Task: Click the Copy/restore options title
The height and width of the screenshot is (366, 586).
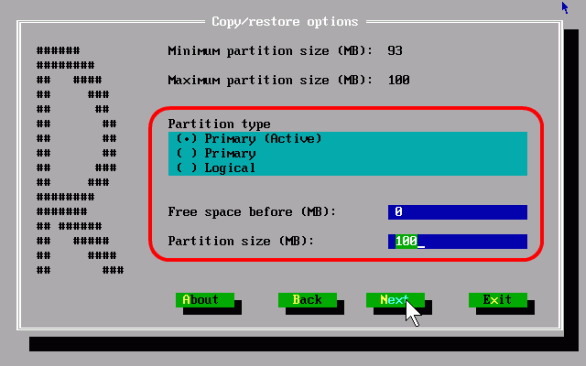Action: pos(285,22)
